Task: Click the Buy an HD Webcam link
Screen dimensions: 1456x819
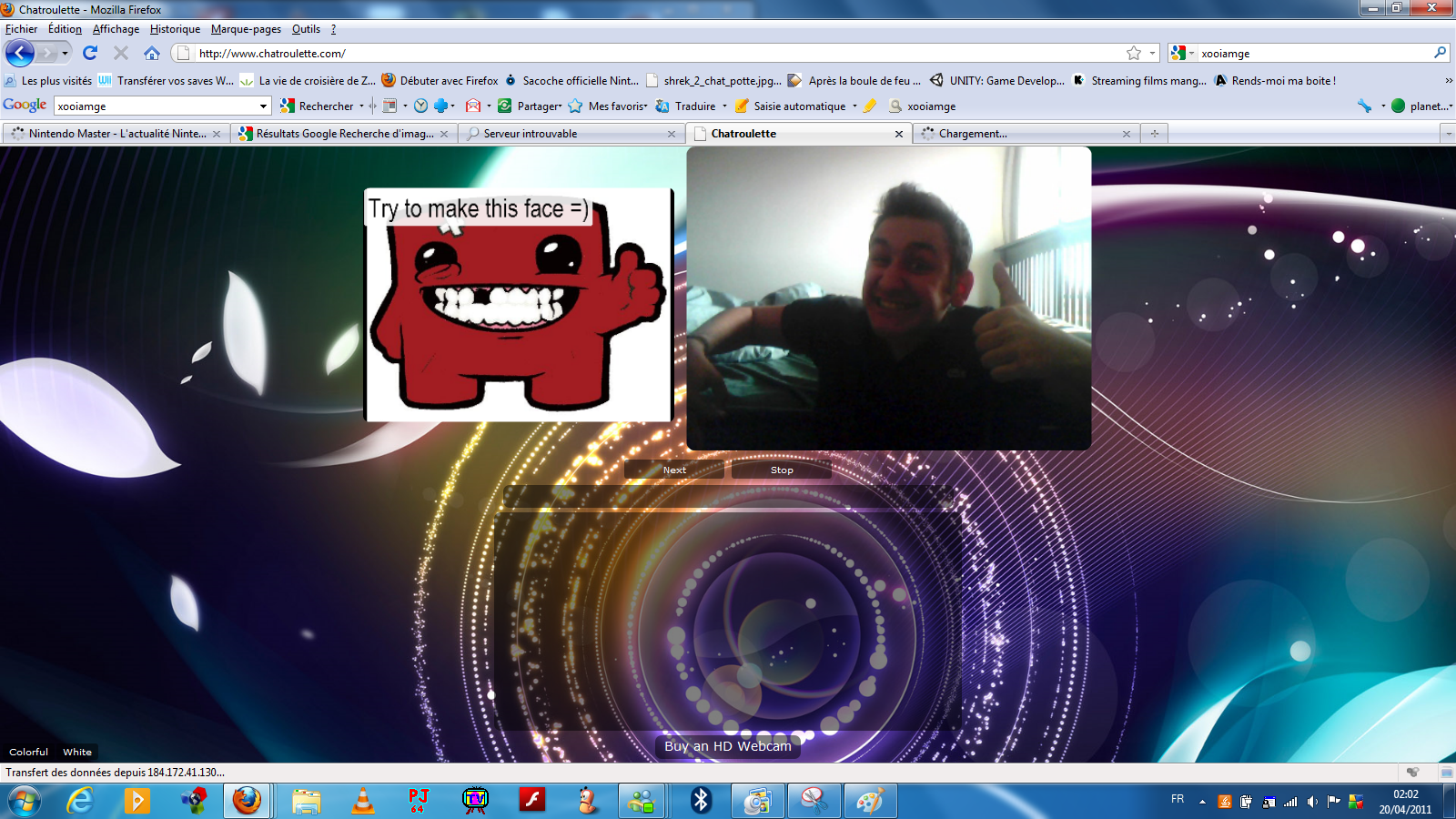Action: (x=728, y=746)
